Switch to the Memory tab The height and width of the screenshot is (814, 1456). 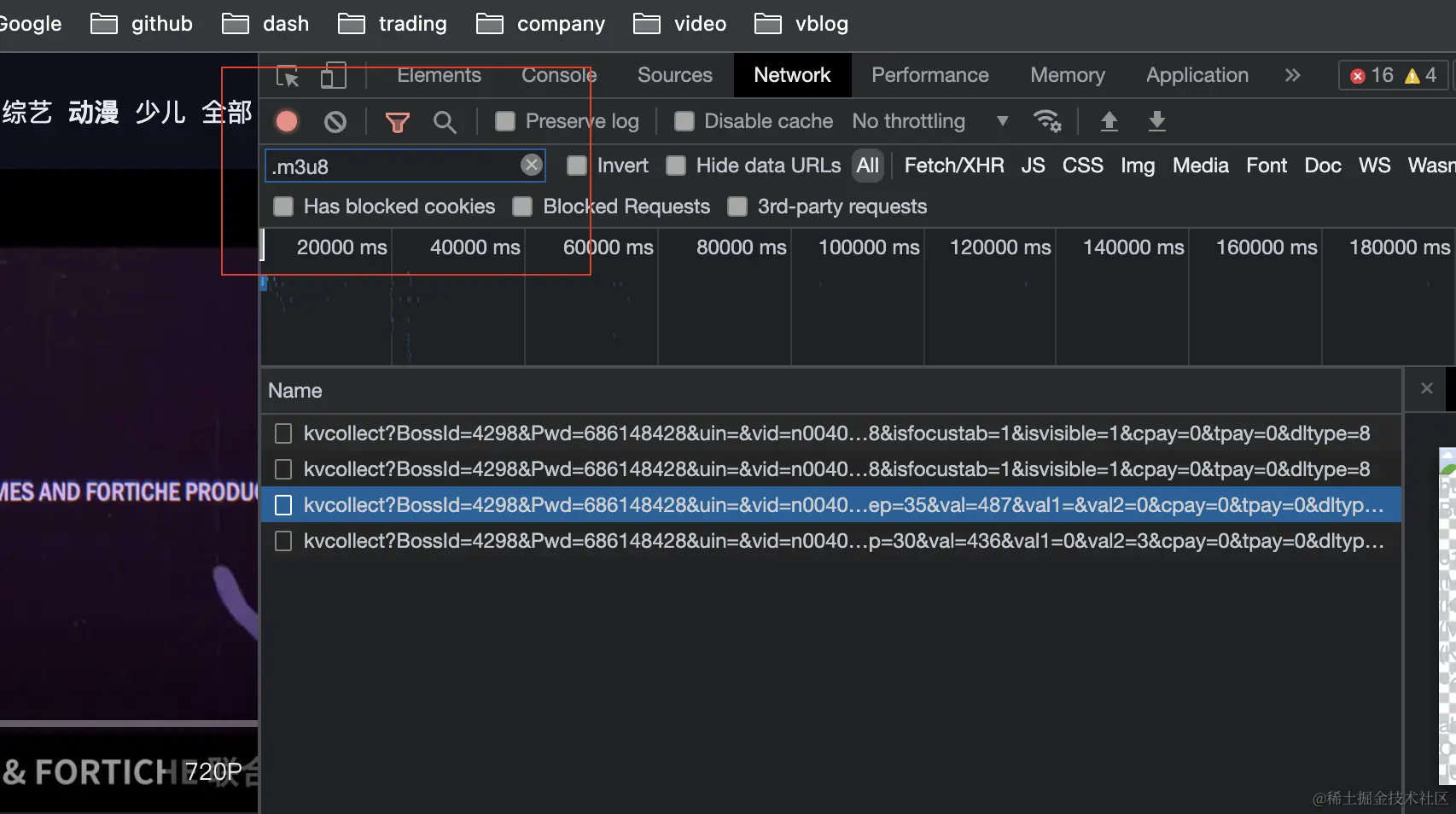coord(1068,75)
